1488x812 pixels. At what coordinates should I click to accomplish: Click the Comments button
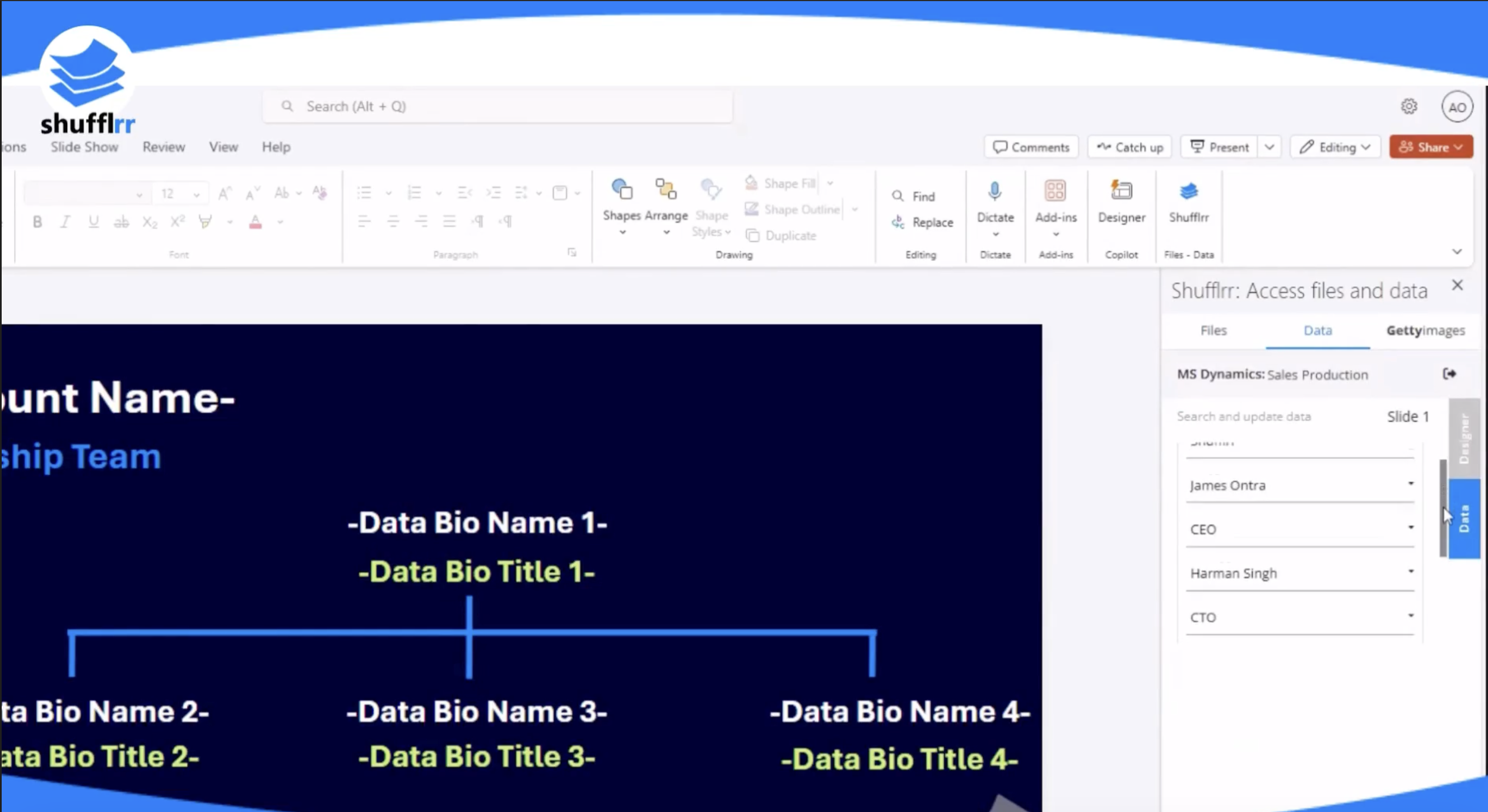point(1031,147)
